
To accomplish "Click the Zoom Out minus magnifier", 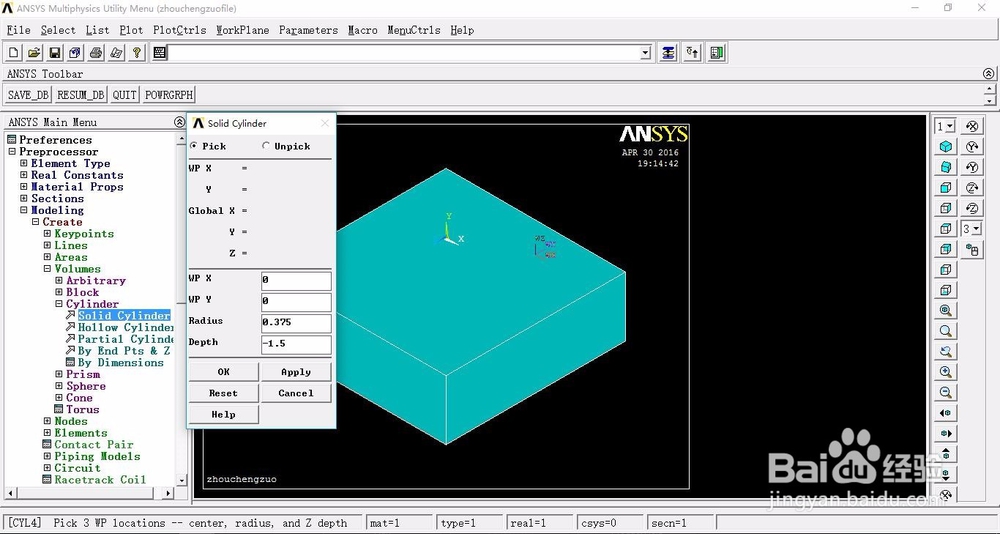I will [x=946, y=392].
